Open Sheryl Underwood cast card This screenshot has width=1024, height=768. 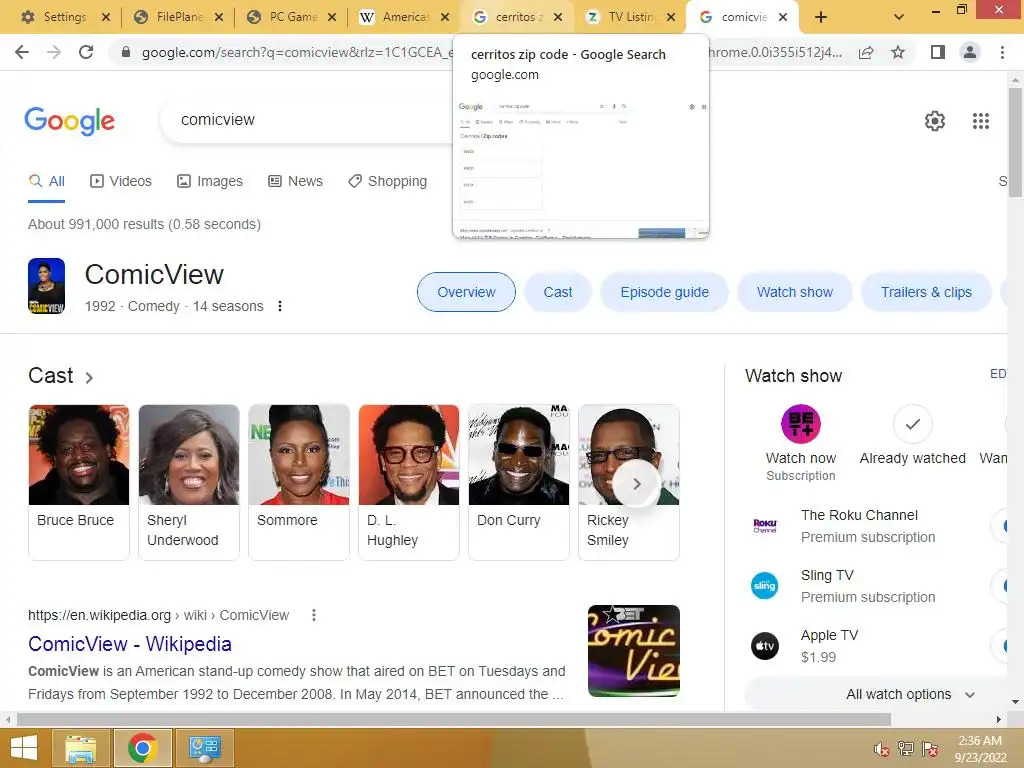(189, 482)
